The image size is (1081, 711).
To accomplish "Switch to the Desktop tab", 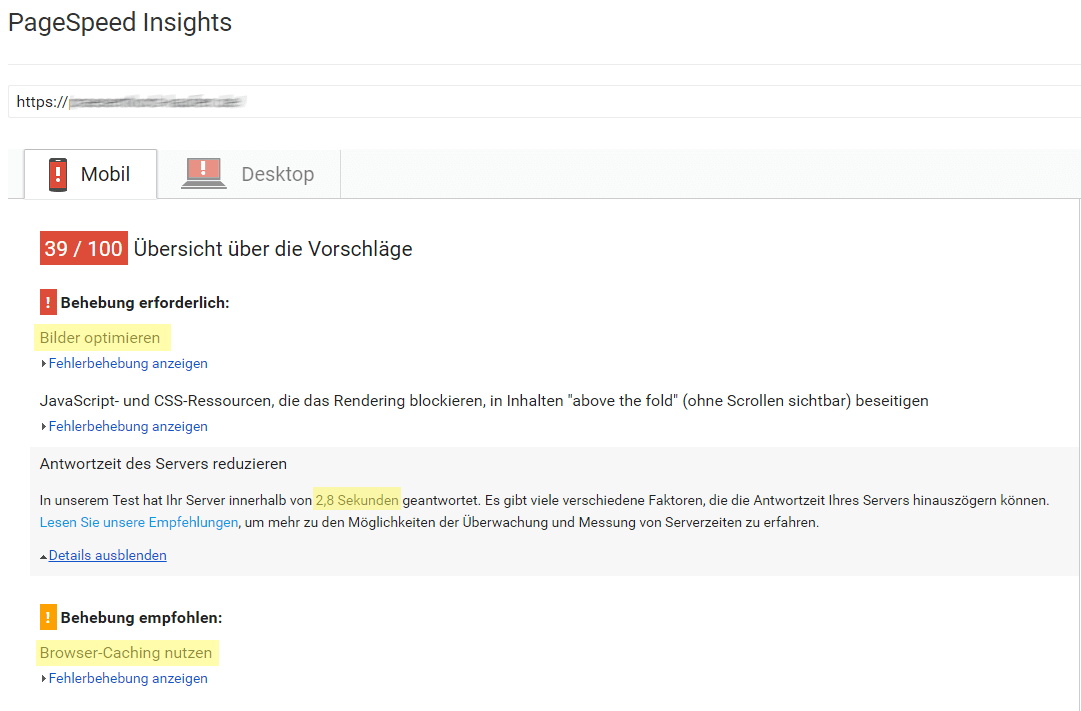I will (248, 174).
